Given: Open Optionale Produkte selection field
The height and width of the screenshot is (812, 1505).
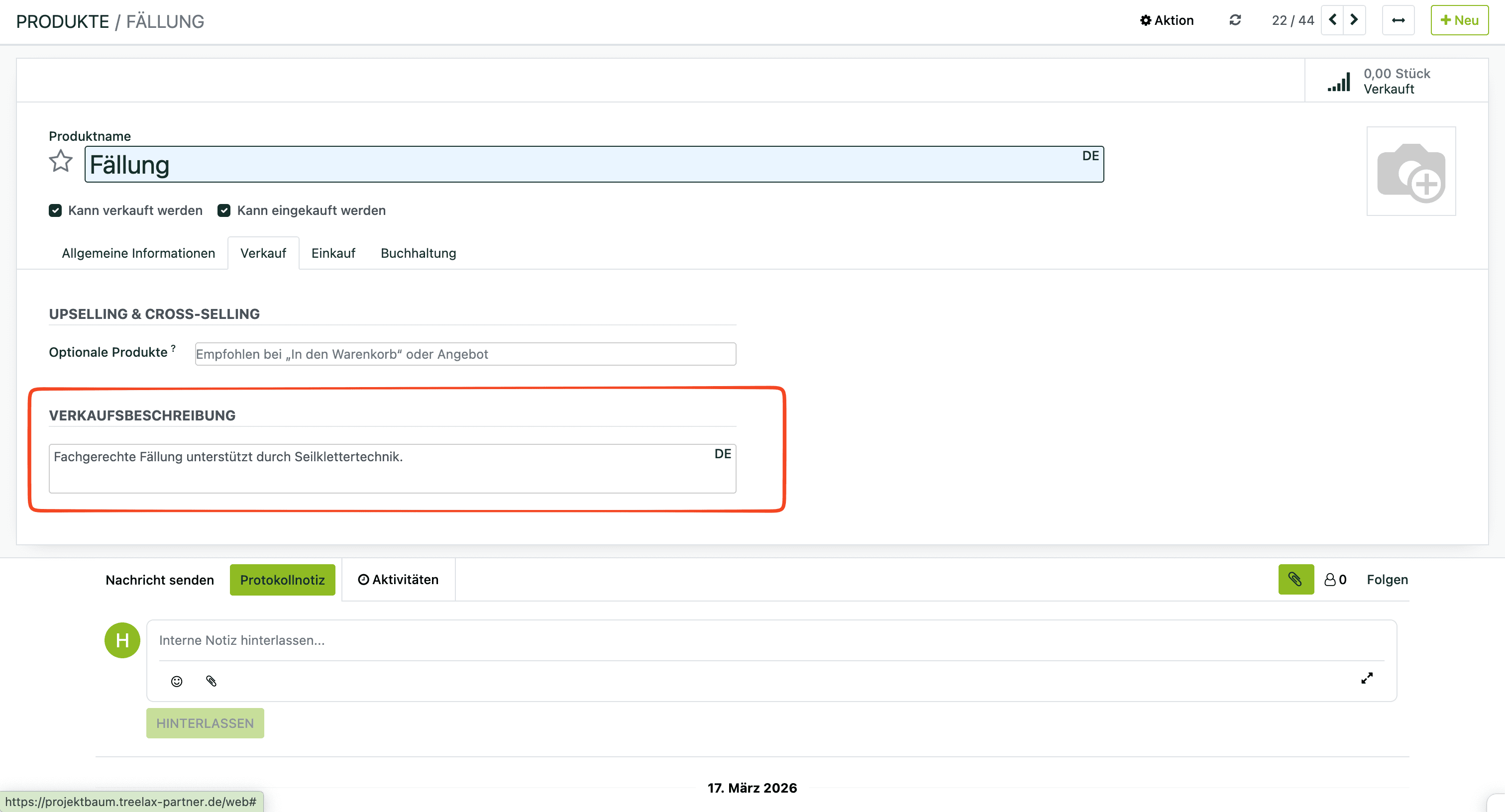Looking at the screenshot, I should pos(465,354).
